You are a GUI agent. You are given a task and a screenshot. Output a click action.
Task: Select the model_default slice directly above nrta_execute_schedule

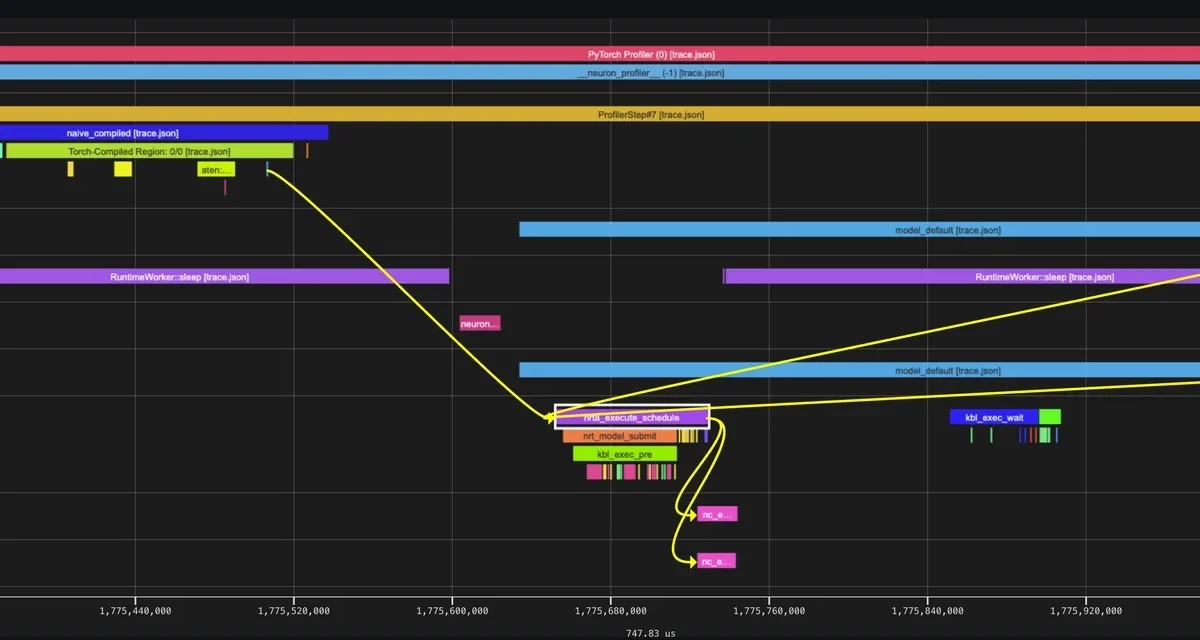[x=860, y=370]
